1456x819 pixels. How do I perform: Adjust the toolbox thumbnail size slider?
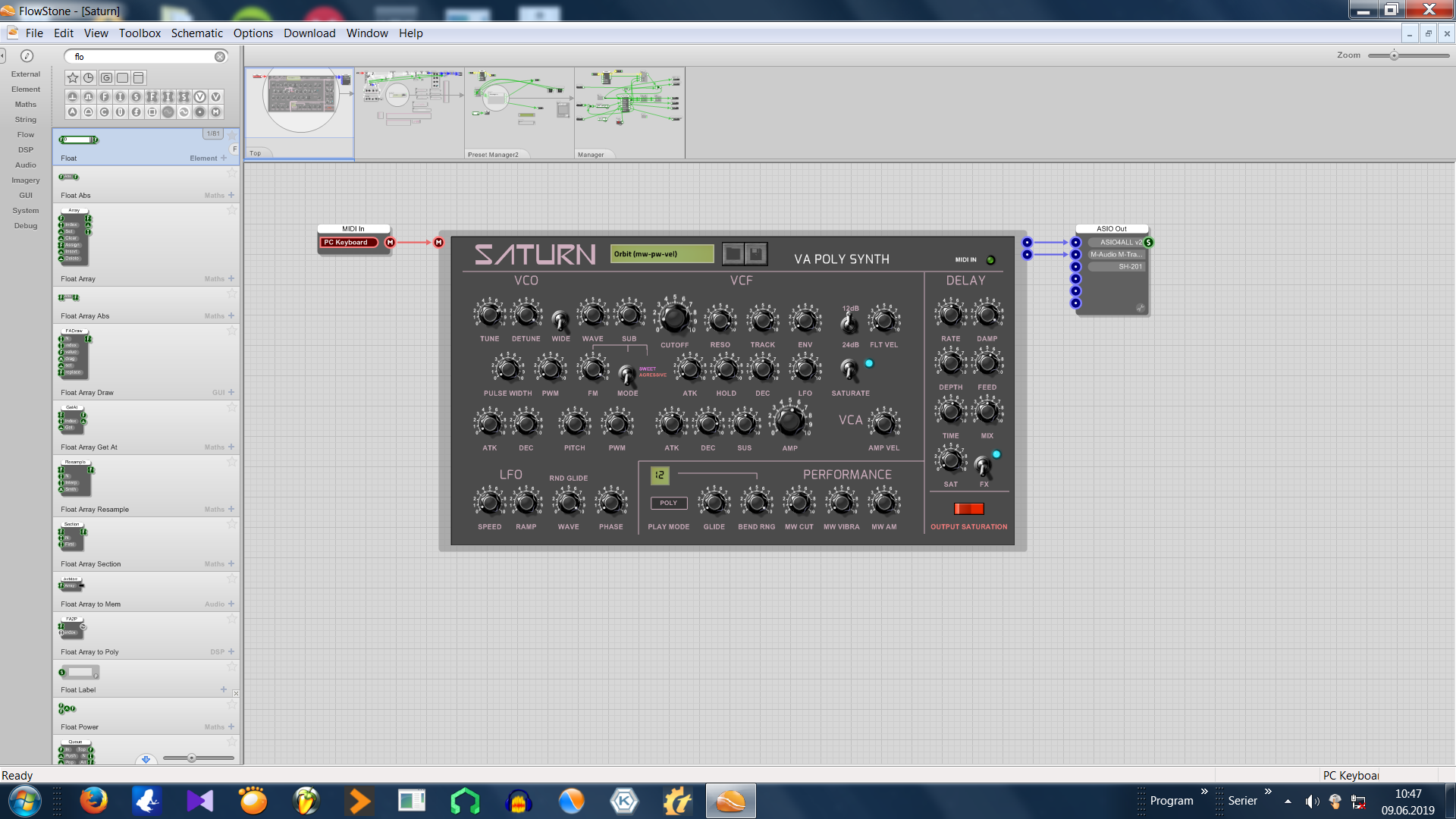pyautogui.click(x=192, y=758)
